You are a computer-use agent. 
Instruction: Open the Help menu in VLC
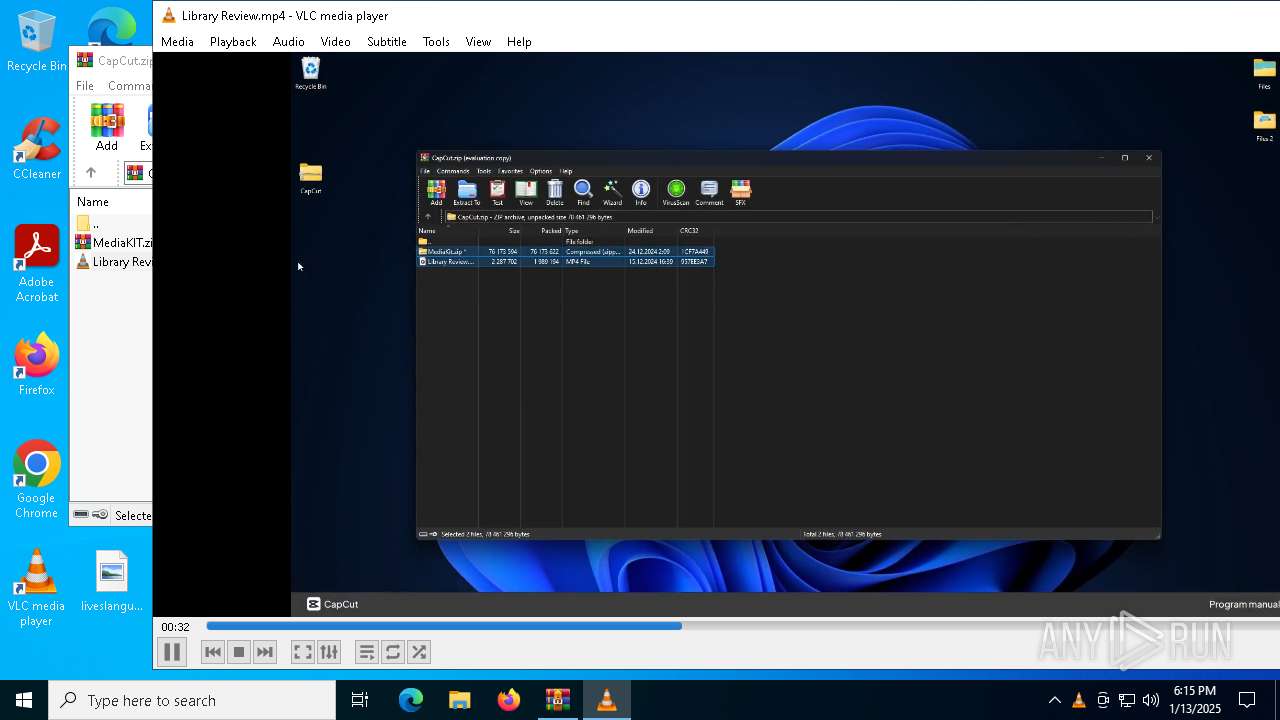point(519,42)
